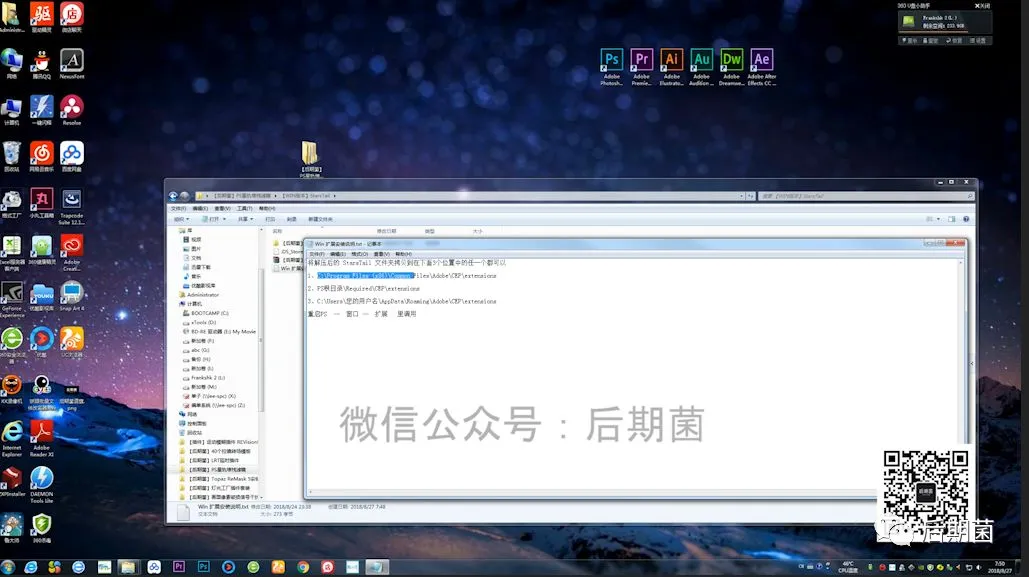Open the Tencent QQ penguin desktop icon

click(x=41, y=64)
